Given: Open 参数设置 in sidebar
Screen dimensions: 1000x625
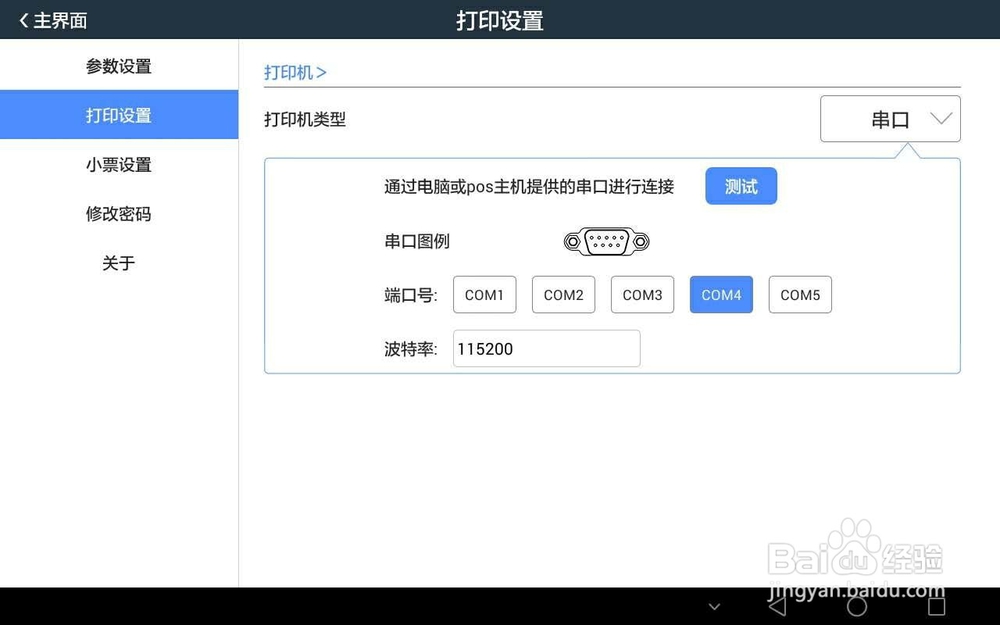Looking at the screenshot, I should 119,66.
